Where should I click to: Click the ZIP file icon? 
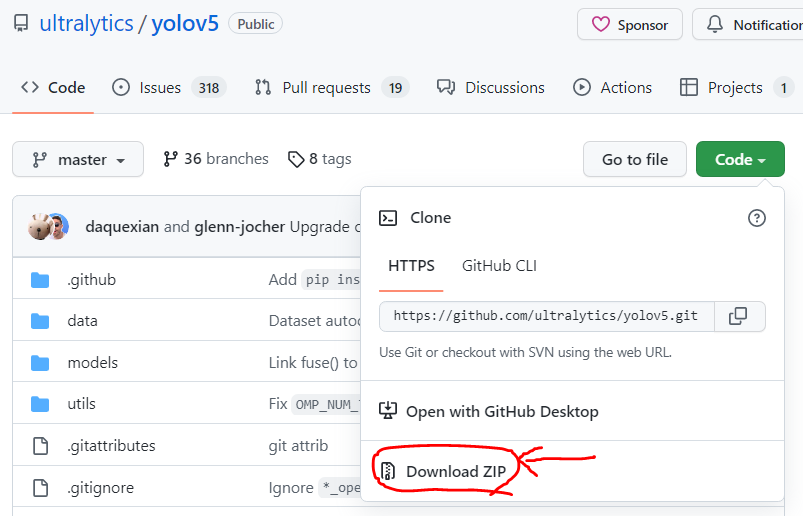click(x=388, y=471)
